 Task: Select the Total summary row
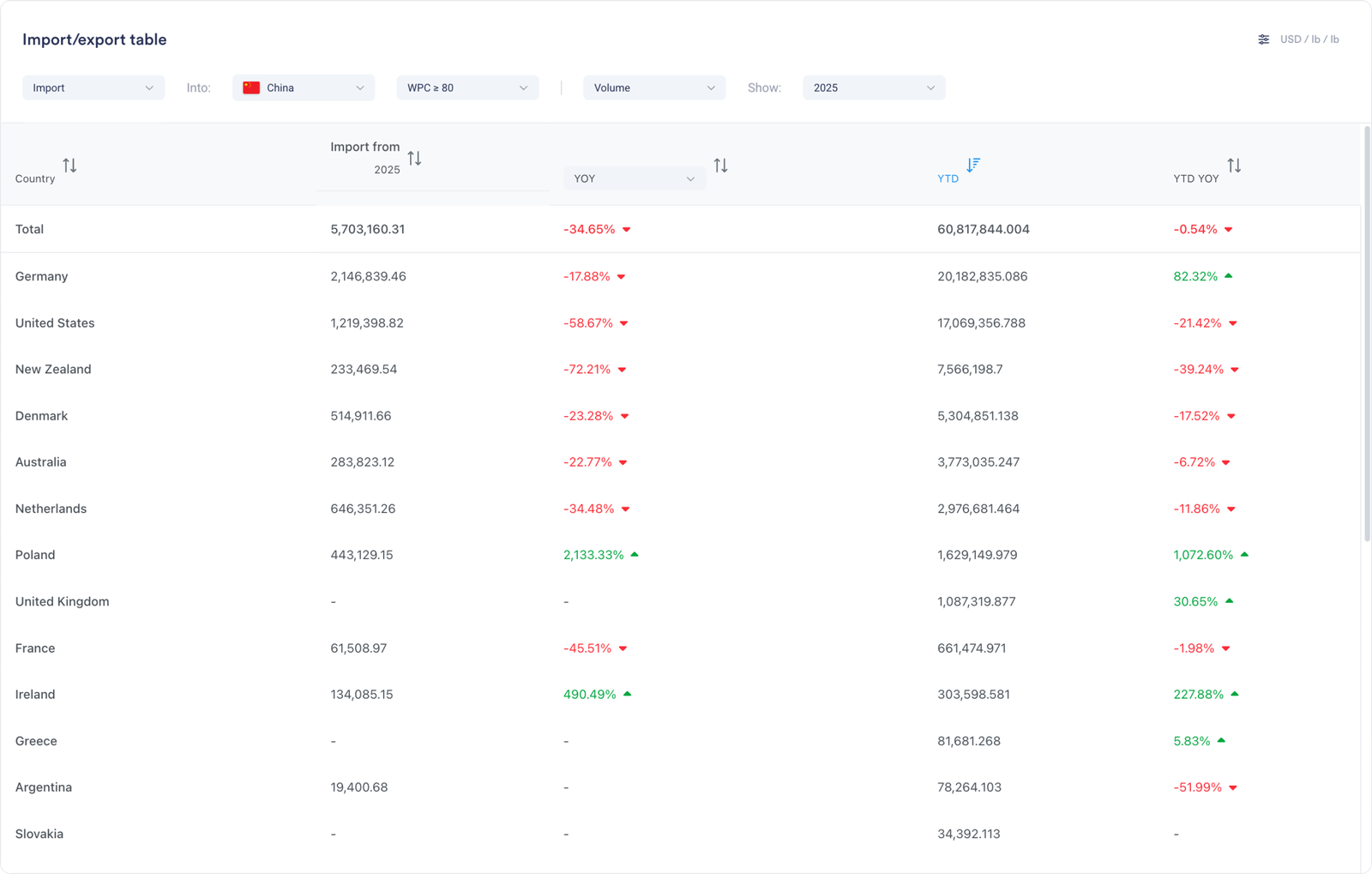click(29, 229)
